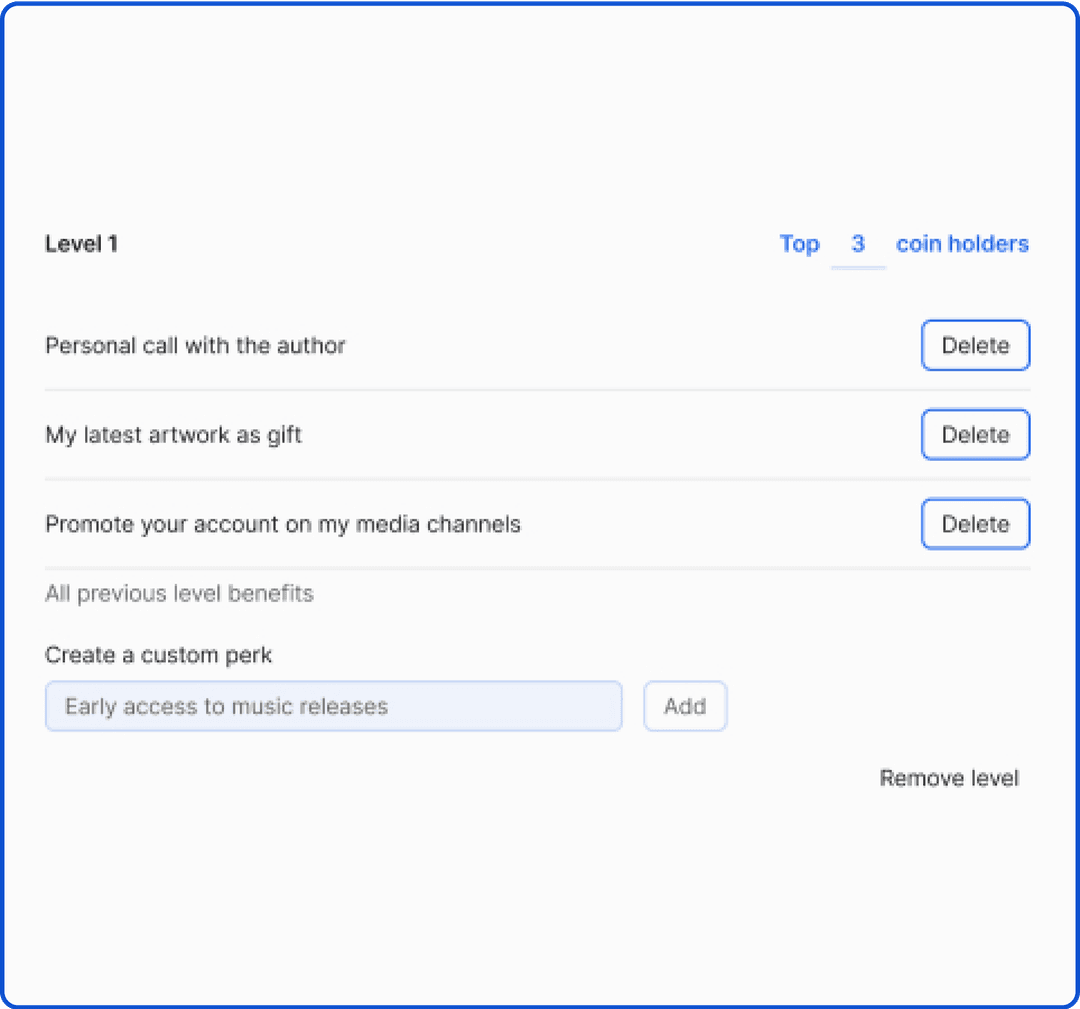
Task: Select the Personal call with the author text
Action: 195,345
